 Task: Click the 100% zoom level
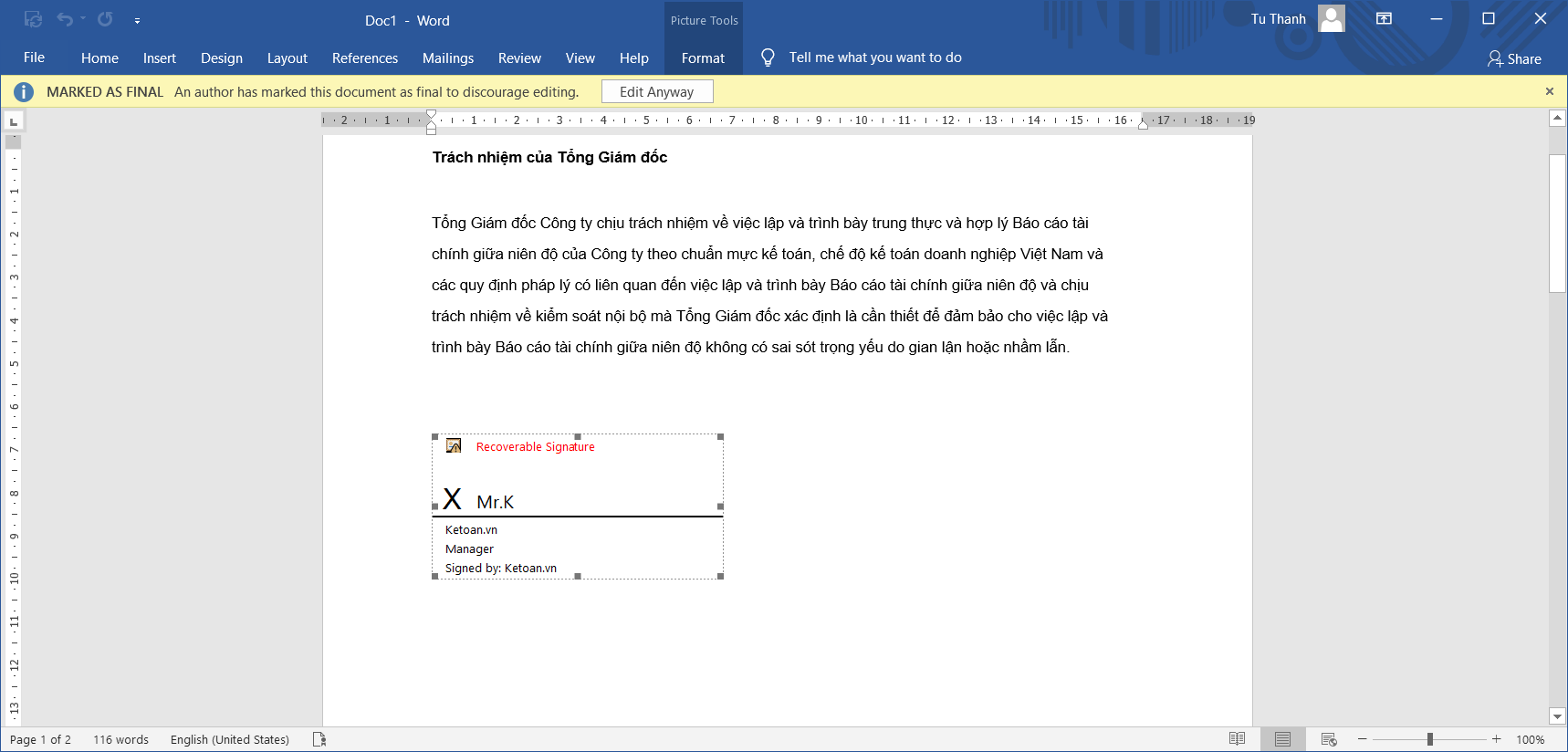pyautogui.click(x=1531, y=739)
